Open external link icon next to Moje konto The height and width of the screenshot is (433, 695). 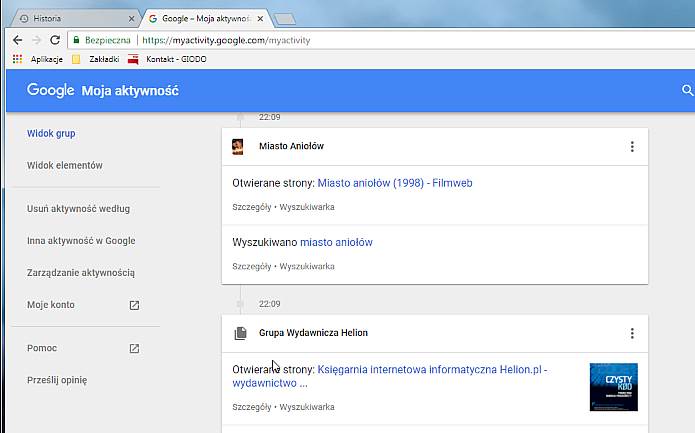pyautogui.click(x=134, y=305)
